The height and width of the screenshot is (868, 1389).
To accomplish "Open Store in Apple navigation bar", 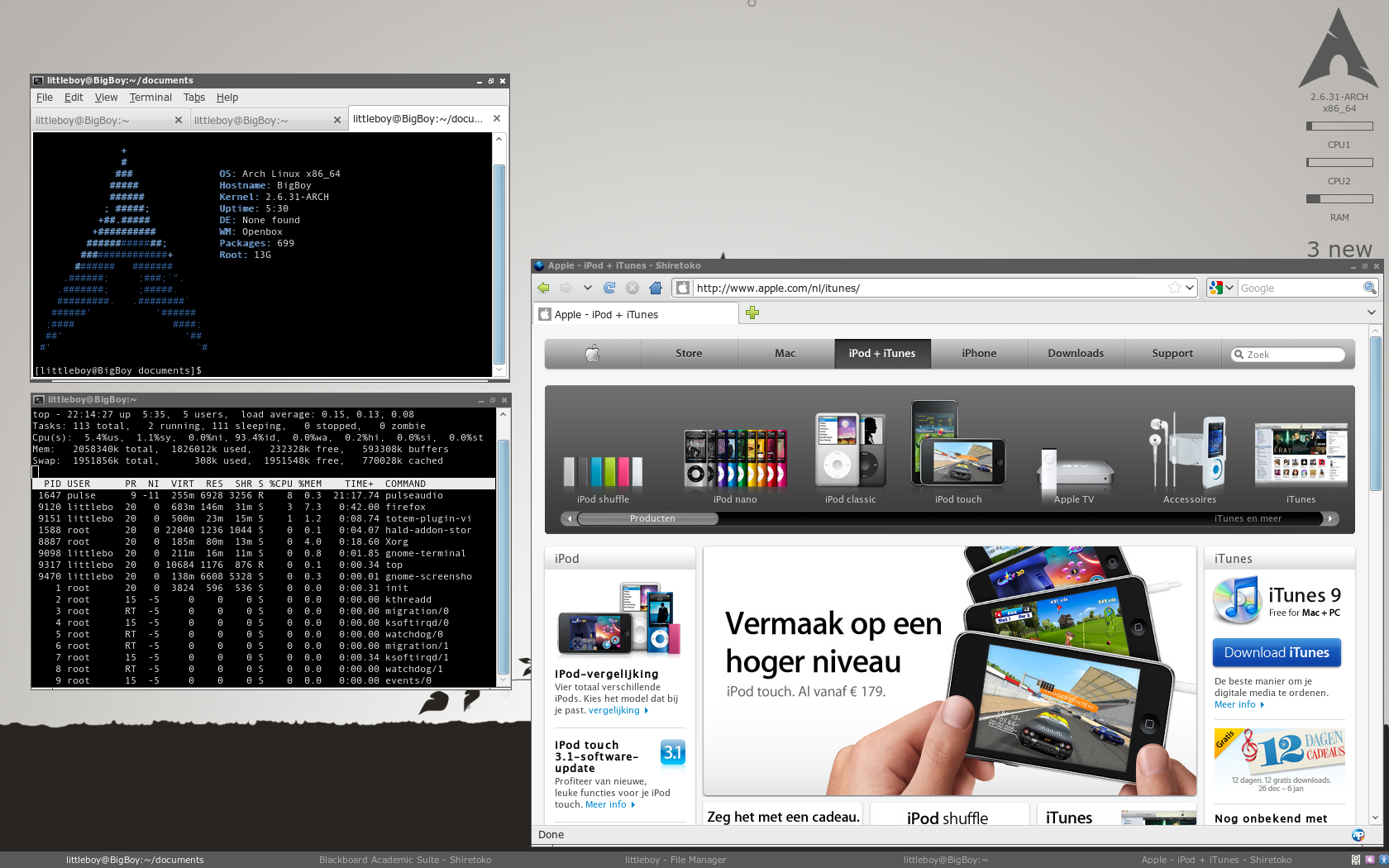I will click(x=689, y=354).
